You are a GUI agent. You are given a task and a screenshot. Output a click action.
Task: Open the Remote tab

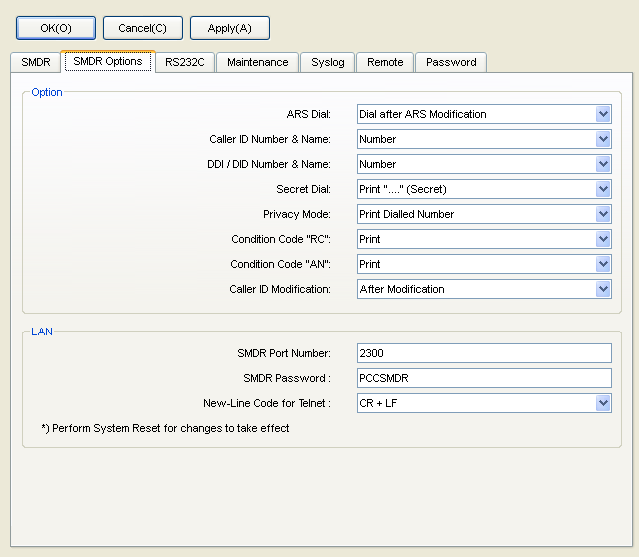click(385, 62)
